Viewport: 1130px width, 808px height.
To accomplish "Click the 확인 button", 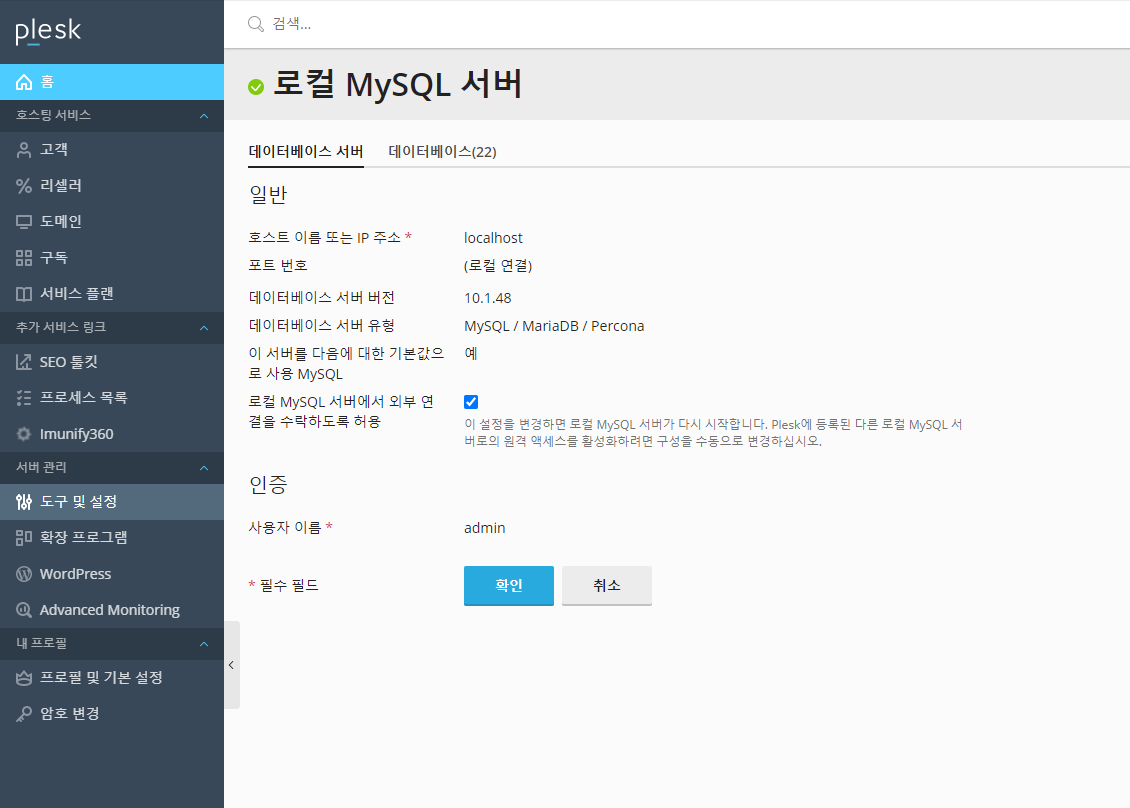I will click(x=509, y=585).
